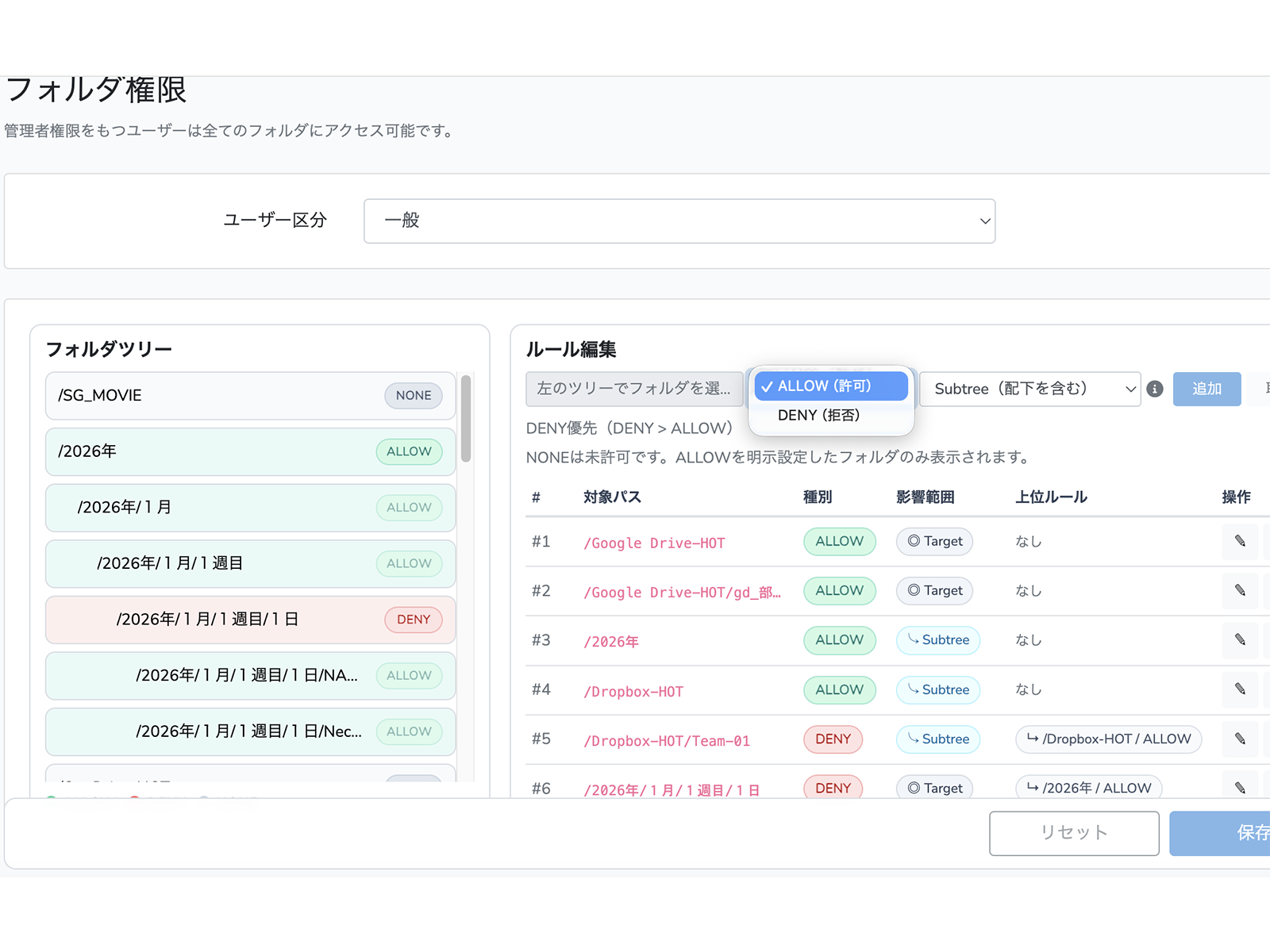Click the リセット button
1270x952 pixels.
[x=1074, y=833]
